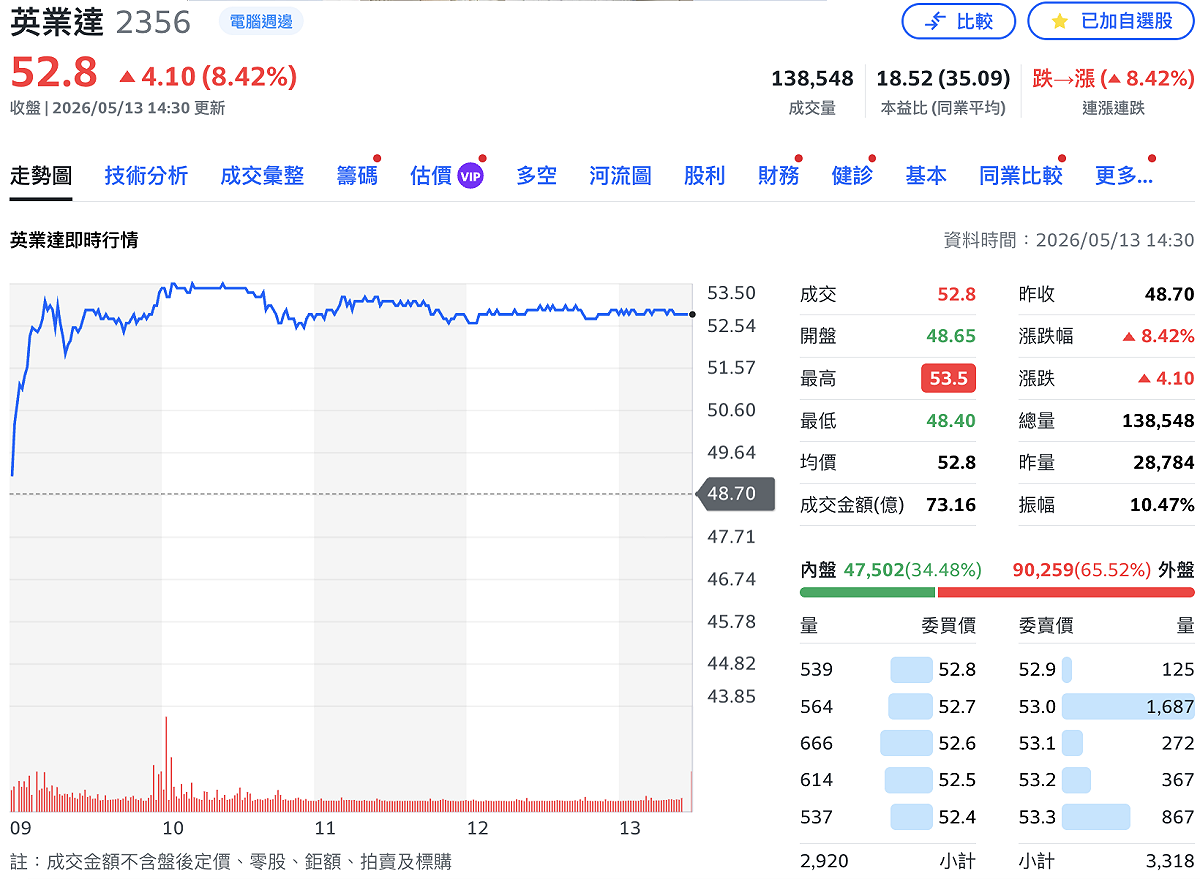Open the 河流圖 tab

click(620, 176)
